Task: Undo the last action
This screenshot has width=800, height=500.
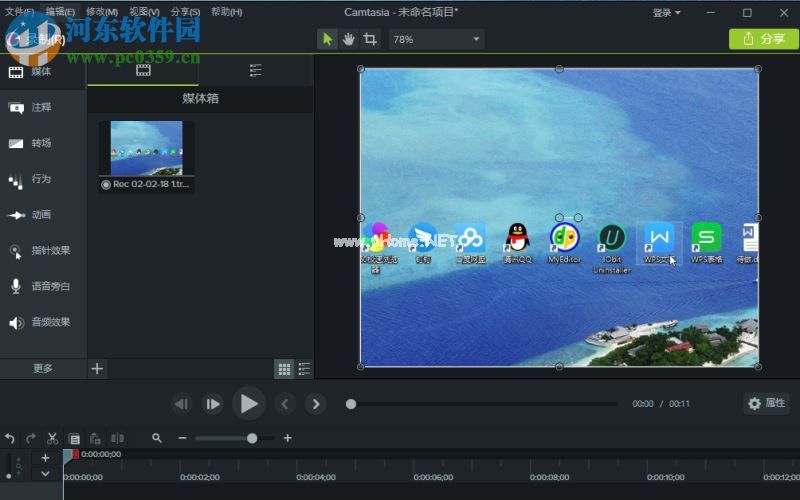Action: pyautogui.click(x=10, y=438)
